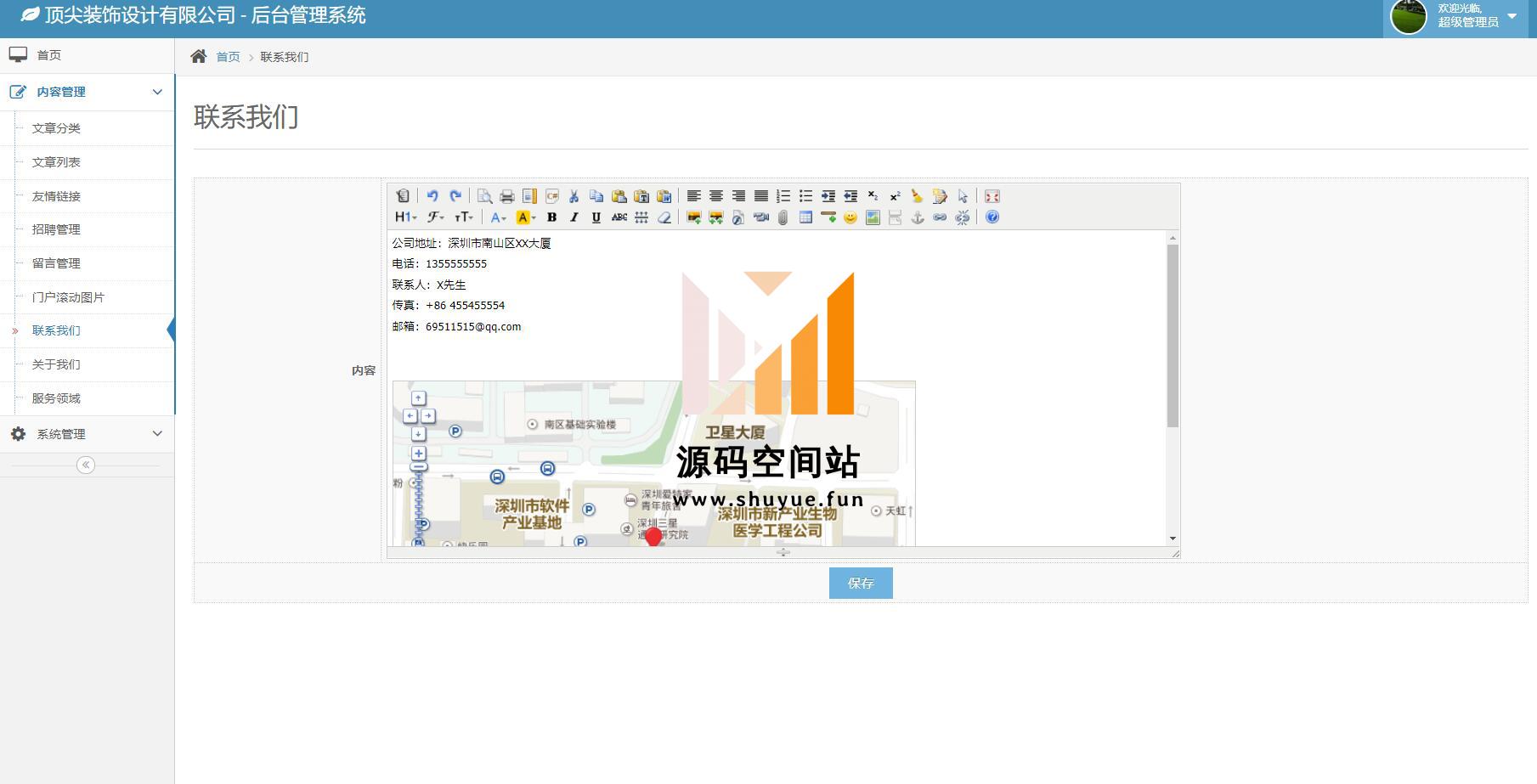This screenshot has width=1537, height=784.
Task: Insert a numbered list
Action: (x=783, y=196)
